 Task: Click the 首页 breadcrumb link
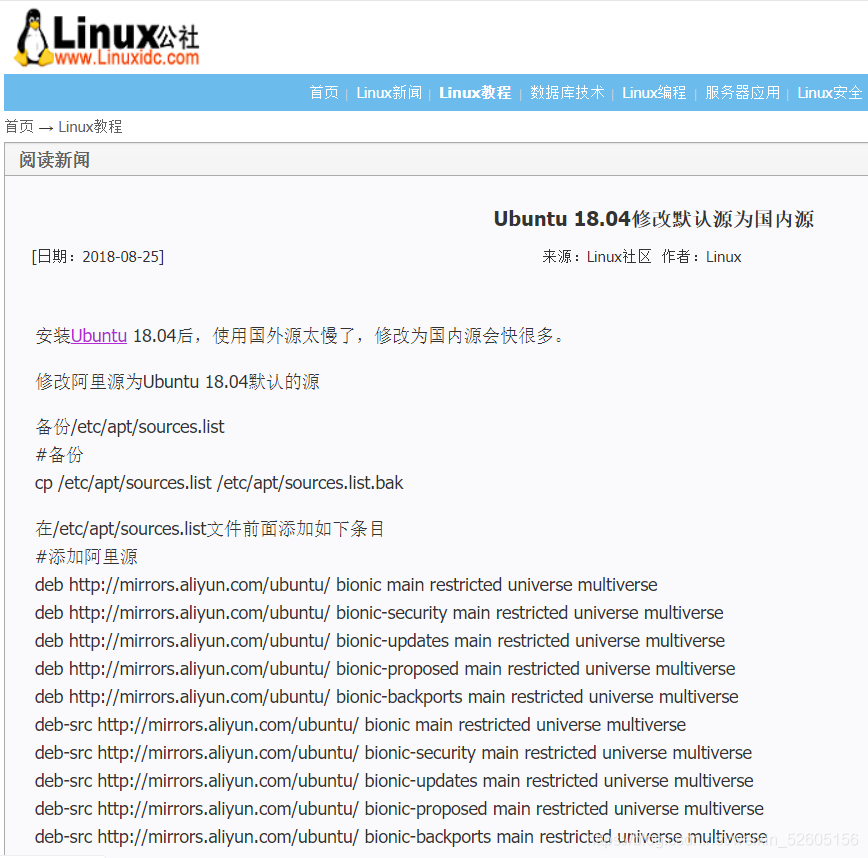[x=19, y=127]
